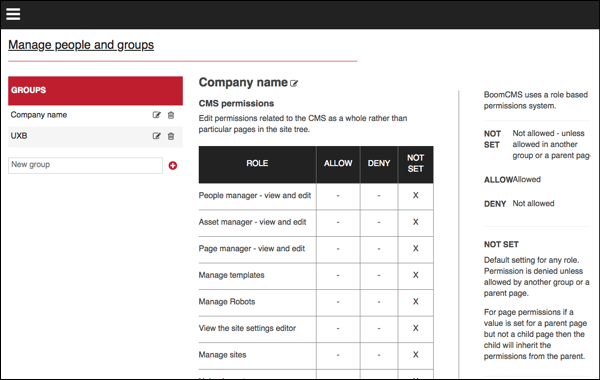
Task: Select Company name group in list
Action: coord(39,115)
